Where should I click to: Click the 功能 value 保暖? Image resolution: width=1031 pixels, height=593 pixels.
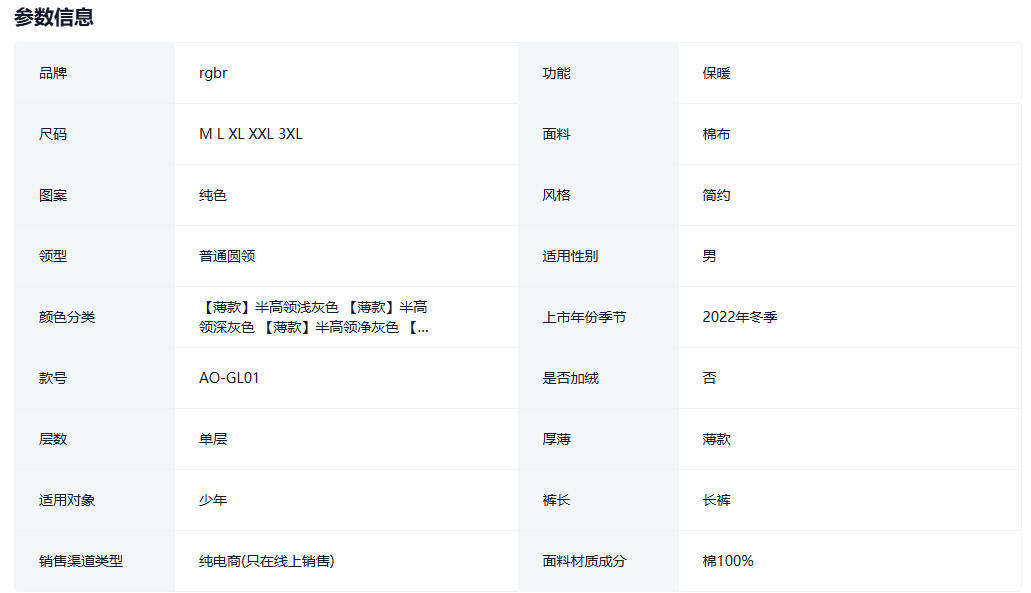coord(716,73)
